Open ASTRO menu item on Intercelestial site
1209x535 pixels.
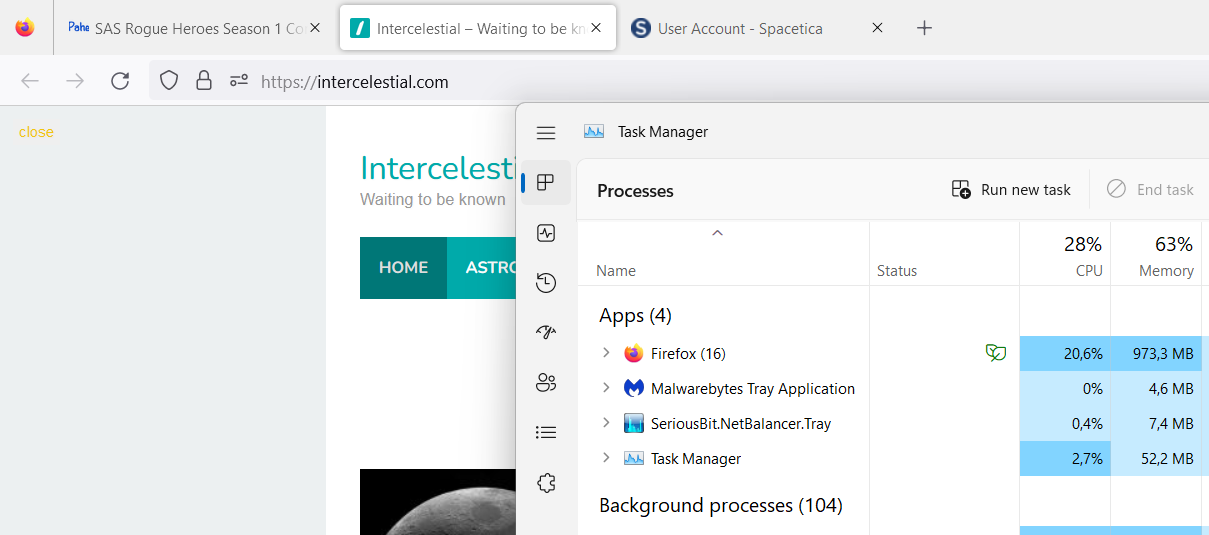tap(482, 268)
